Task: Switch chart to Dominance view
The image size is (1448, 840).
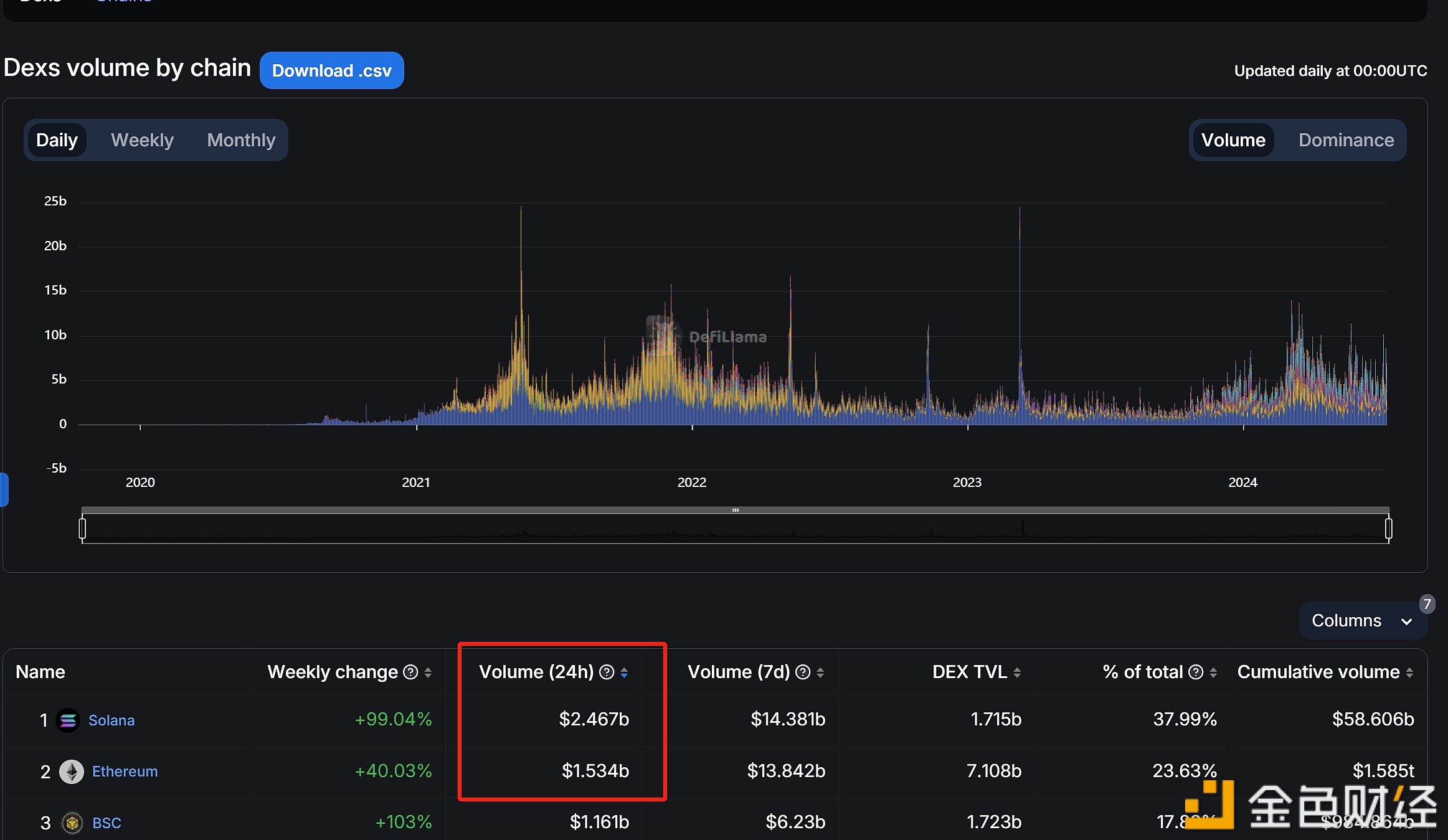Action: click(x=1346, y=140)
